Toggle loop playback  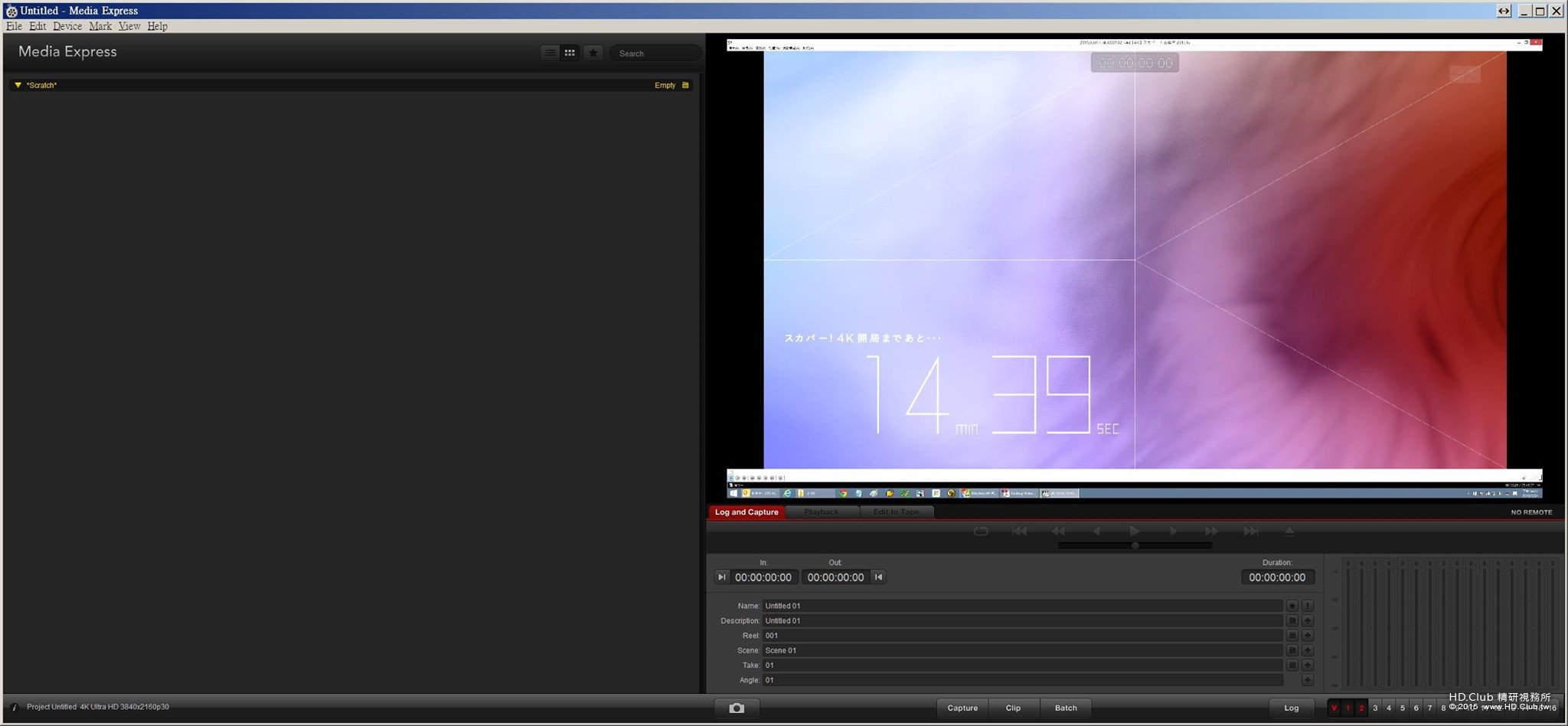(981, 531)
